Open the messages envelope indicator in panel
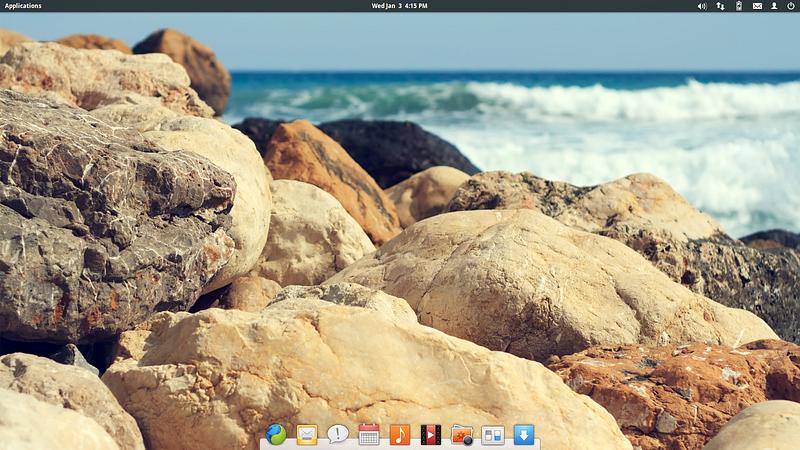The height and width of the screenshot is (450, 800). point(757,6)
